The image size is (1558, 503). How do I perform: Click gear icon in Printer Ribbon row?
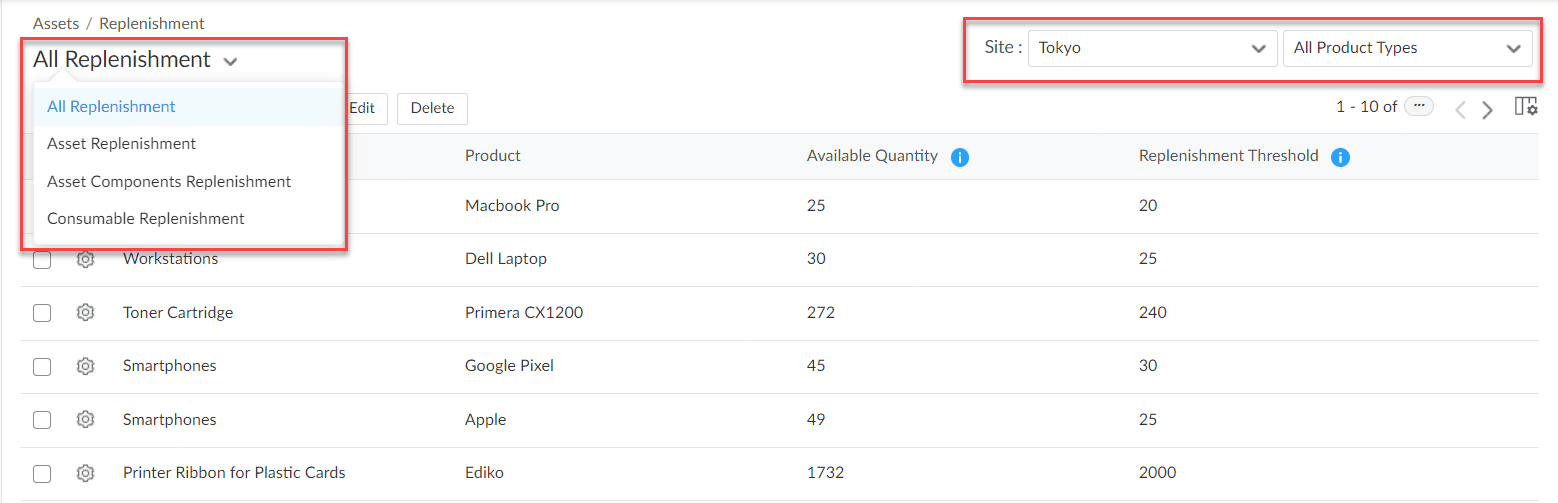(85, 473)
